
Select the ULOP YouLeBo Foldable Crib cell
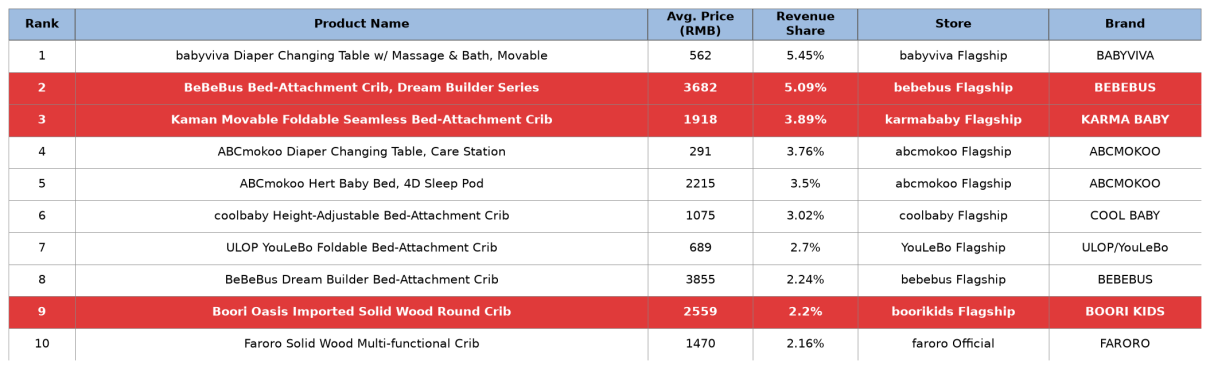tap(361, 248)
